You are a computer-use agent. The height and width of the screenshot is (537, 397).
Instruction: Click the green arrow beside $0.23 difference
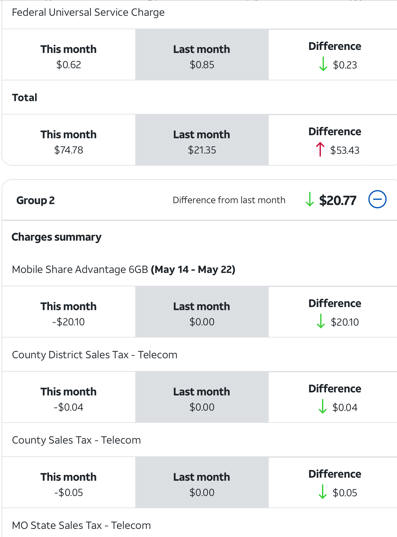pyautogui.click(x=323, y=64)
